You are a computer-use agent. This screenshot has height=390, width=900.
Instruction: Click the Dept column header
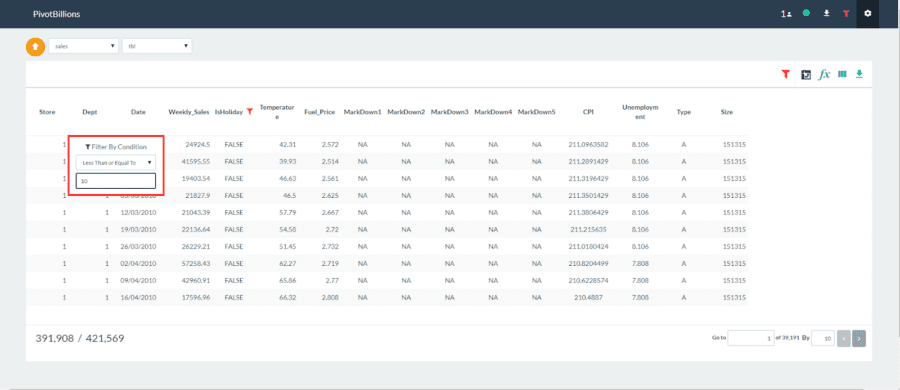tap(90, 112)
